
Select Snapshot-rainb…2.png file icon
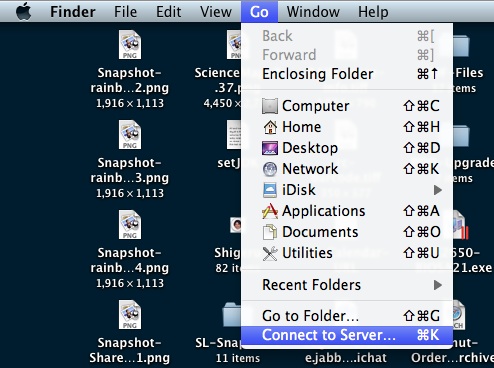pyautogui.click(x=130, y=45)
